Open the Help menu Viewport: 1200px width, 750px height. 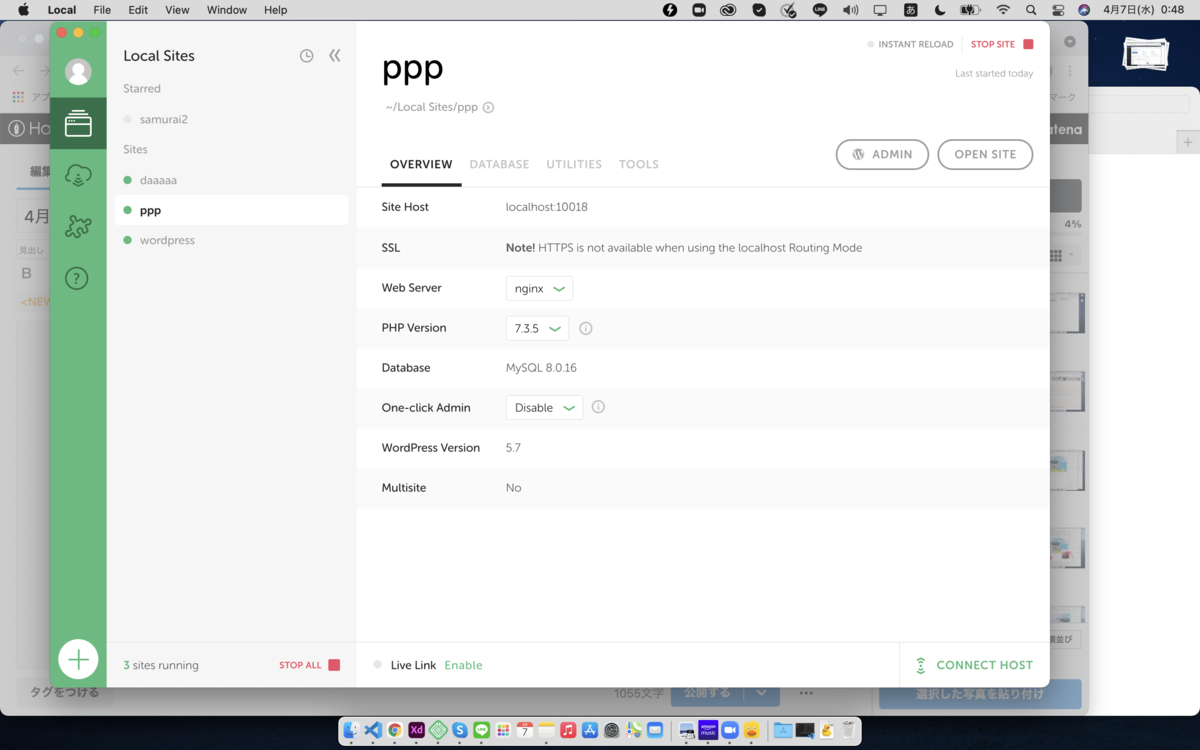[x=275, y=10]
